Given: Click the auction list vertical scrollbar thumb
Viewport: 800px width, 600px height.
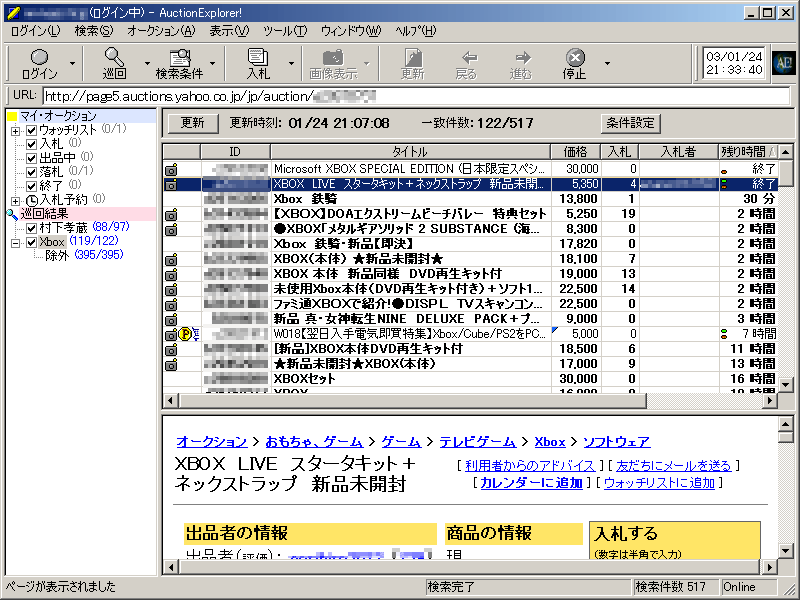Looking at the screenshot, I should pyautogui.click(x=786, y=173).
